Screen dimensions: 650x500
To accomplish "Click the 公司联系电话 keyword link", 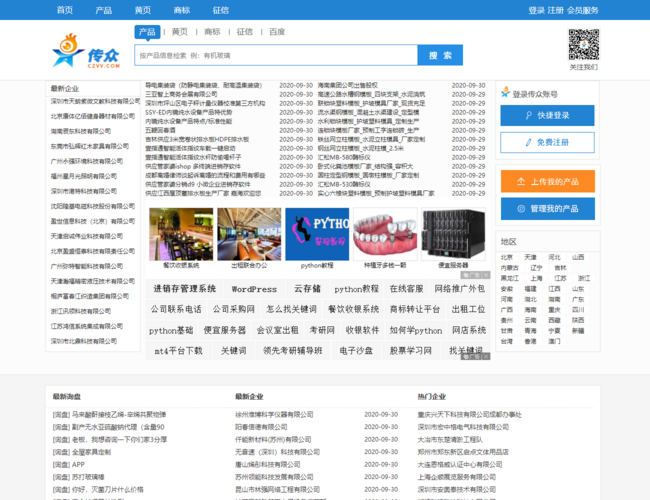I will pos(176,309).
